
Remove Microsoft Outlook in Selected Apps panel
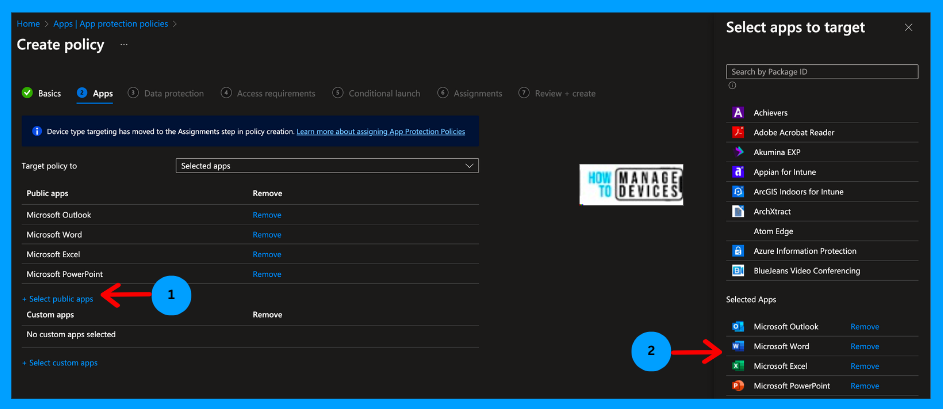865,327
